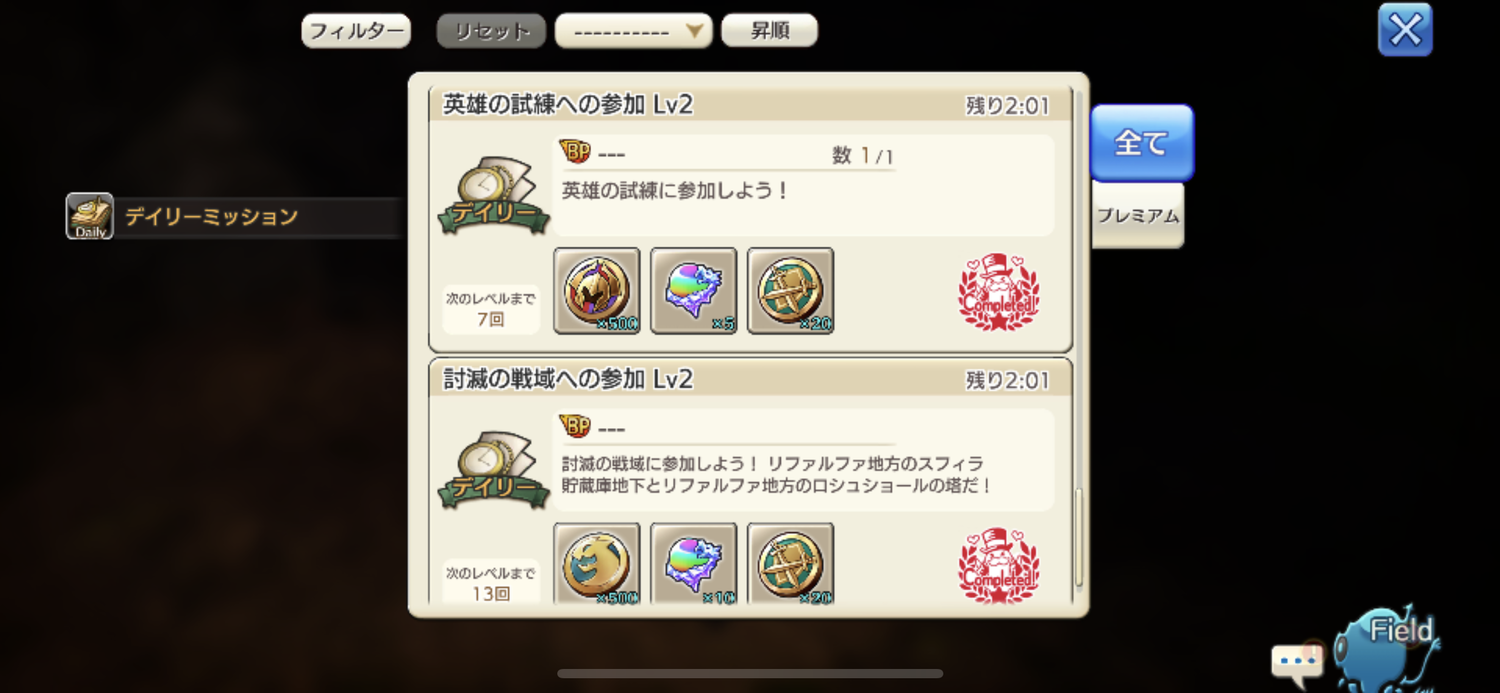Tap daily badge of 討滅の戦域 mission
This screenshot has height=693, width=1500.
pyautogui.click(x=494, y=470)
